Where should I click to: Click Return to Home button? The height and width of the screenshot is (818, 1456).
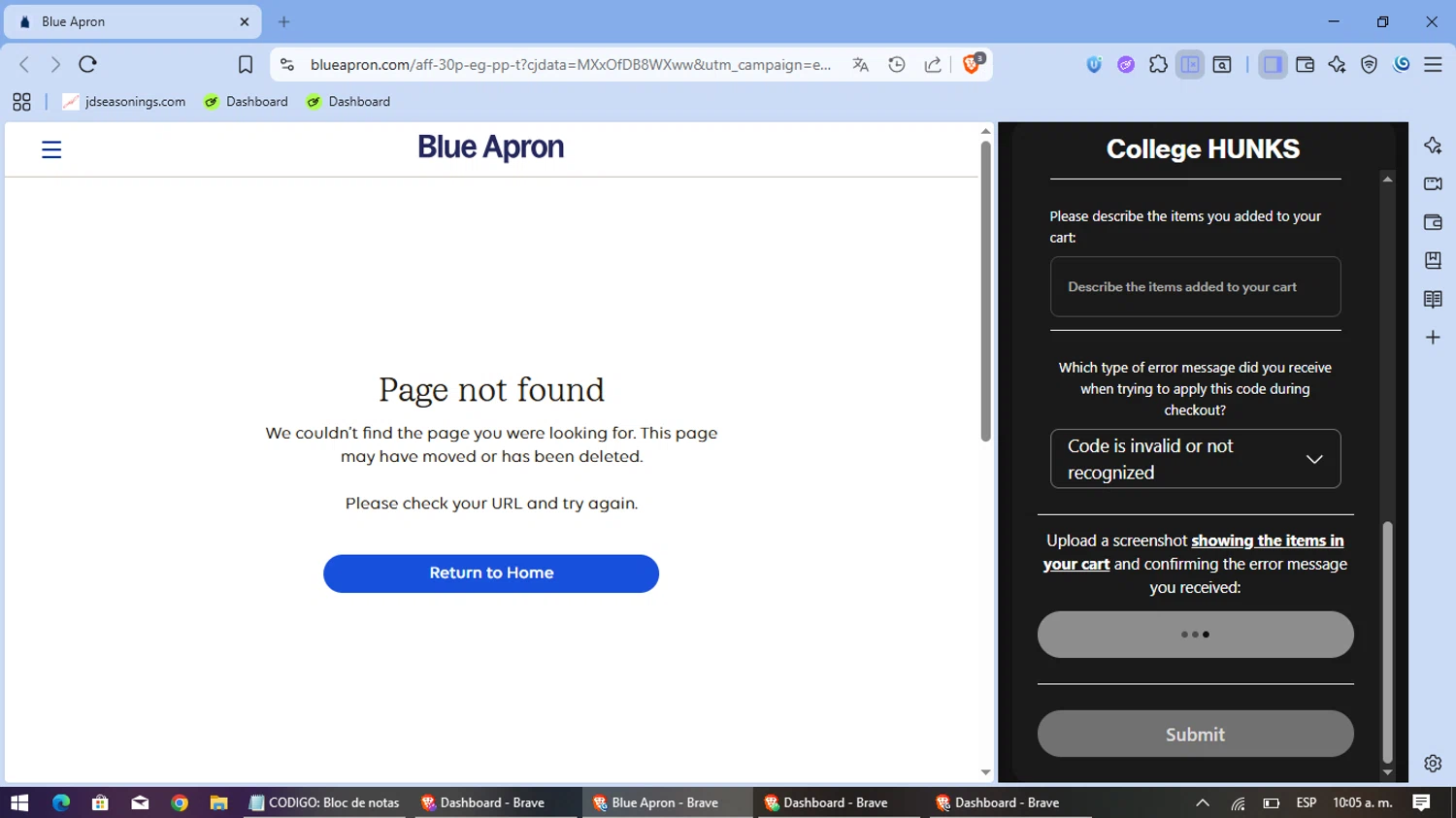[x=491, y=573]
